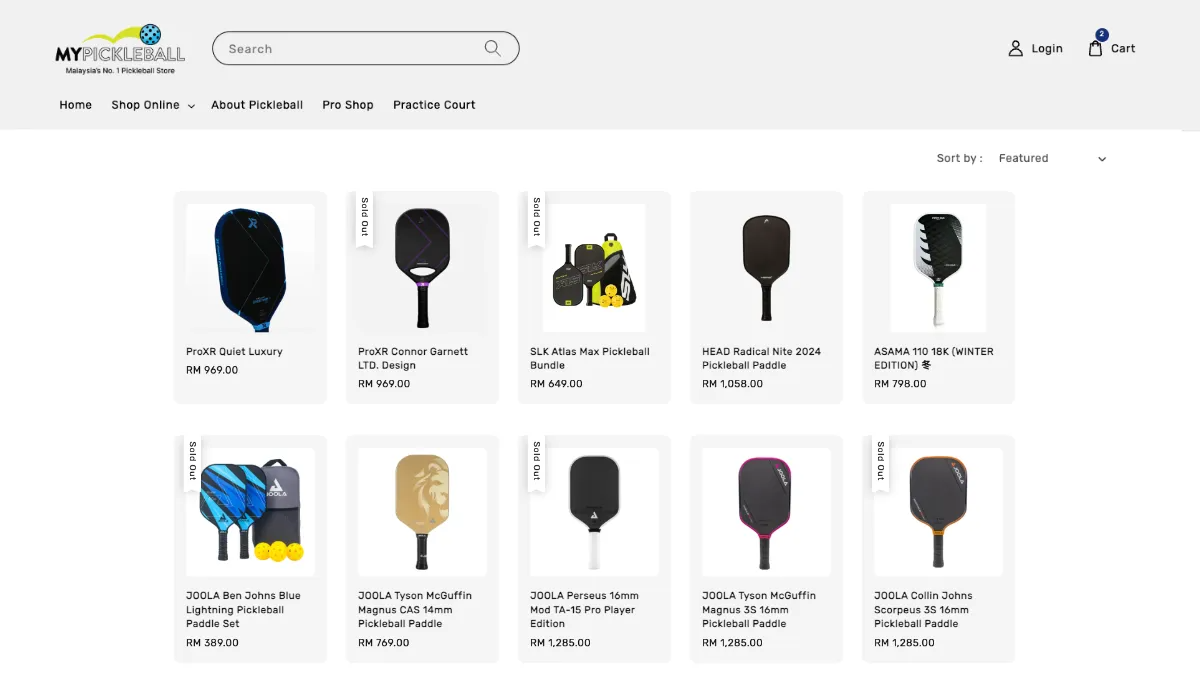Click the chevron next to Sort by Featured

pos(1101,158)
